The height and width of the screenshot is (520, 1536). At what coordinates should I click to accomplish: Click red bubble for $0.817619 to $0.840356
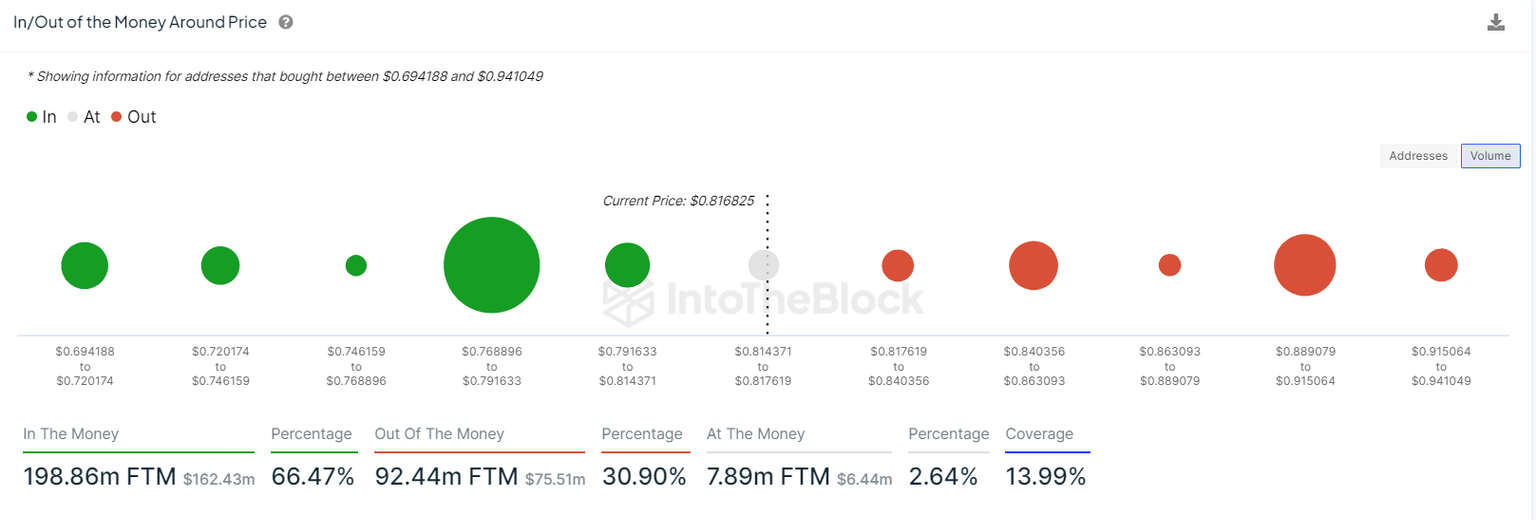point(898,265)
